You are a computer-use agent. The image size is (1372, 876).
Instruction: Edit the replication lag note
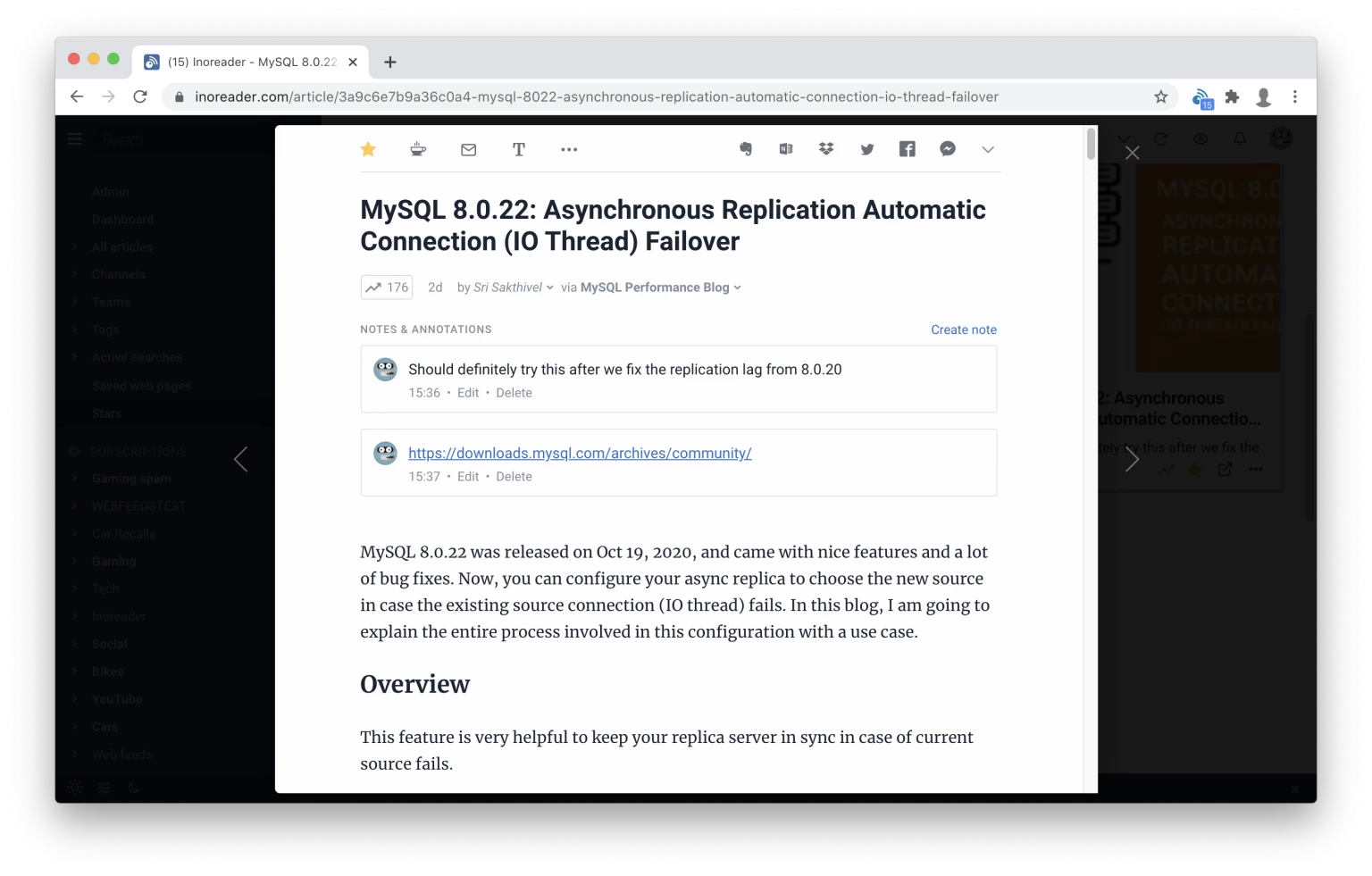(468, 393)
